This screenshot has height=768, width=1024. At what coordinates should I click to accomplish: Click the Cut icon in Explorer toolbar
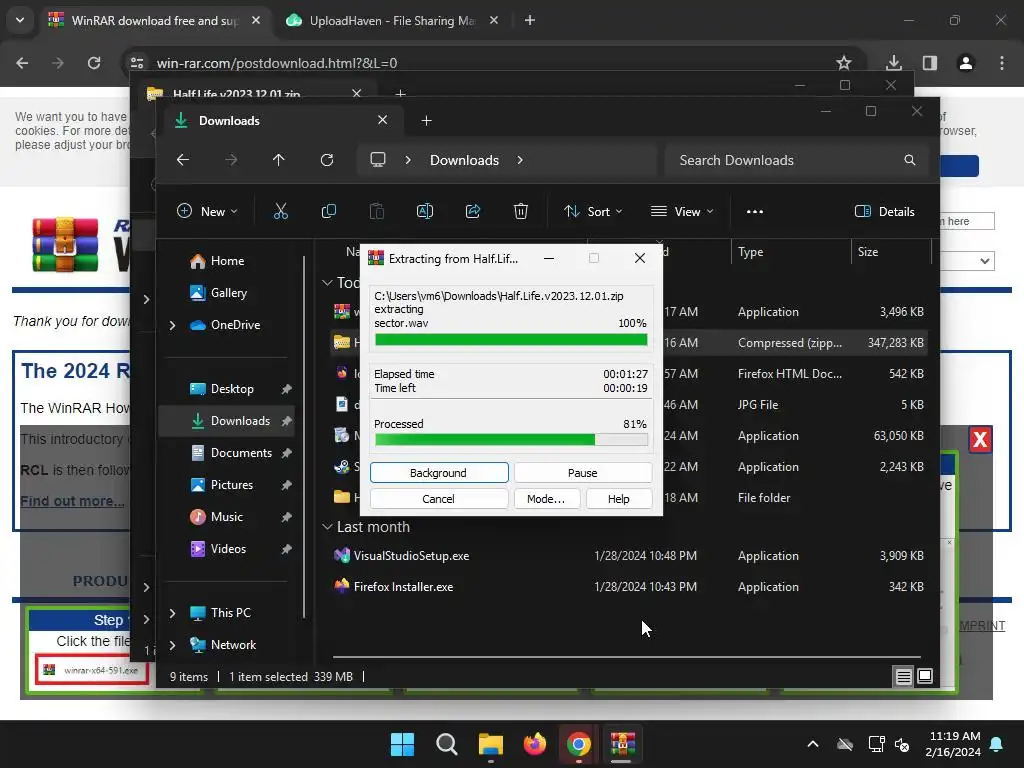281,211
